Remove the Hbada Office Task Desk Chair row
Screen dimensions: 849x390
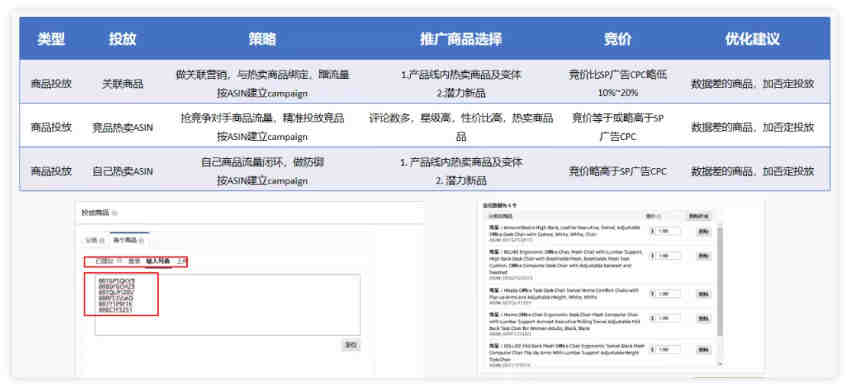704,294
